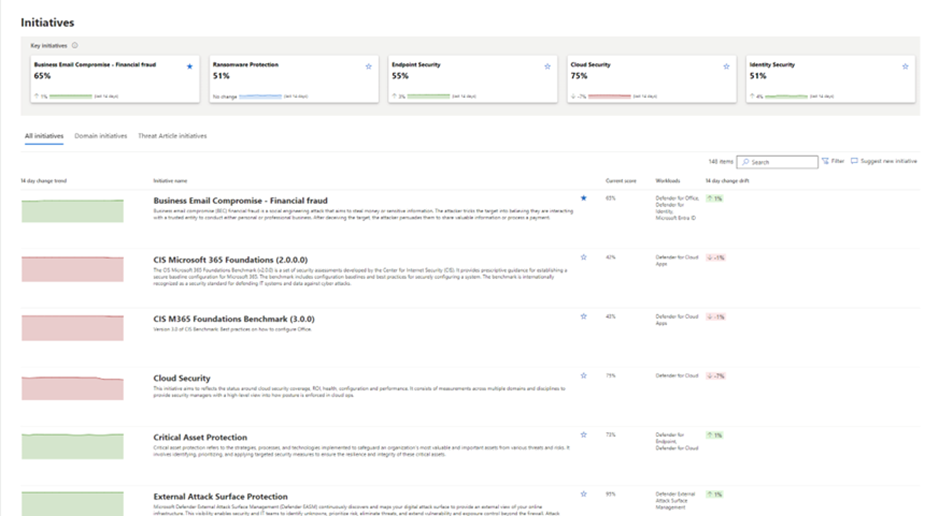Viewport: 939px width, 516px height.
Task: Open the Filter options
Action: 833,161
